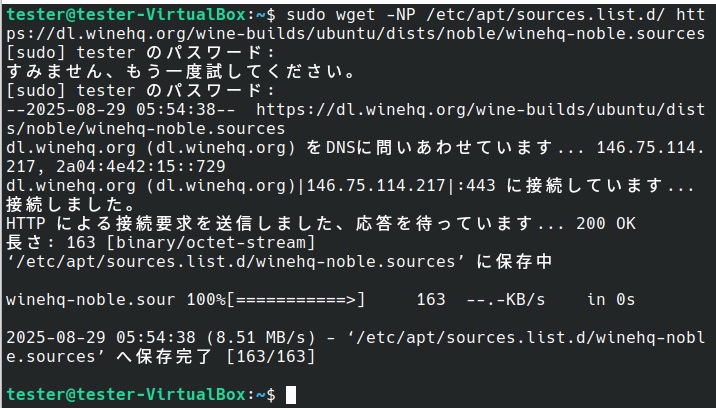
Task: Click the 'in 0s' elapsed time text
Action: point(611,299)
